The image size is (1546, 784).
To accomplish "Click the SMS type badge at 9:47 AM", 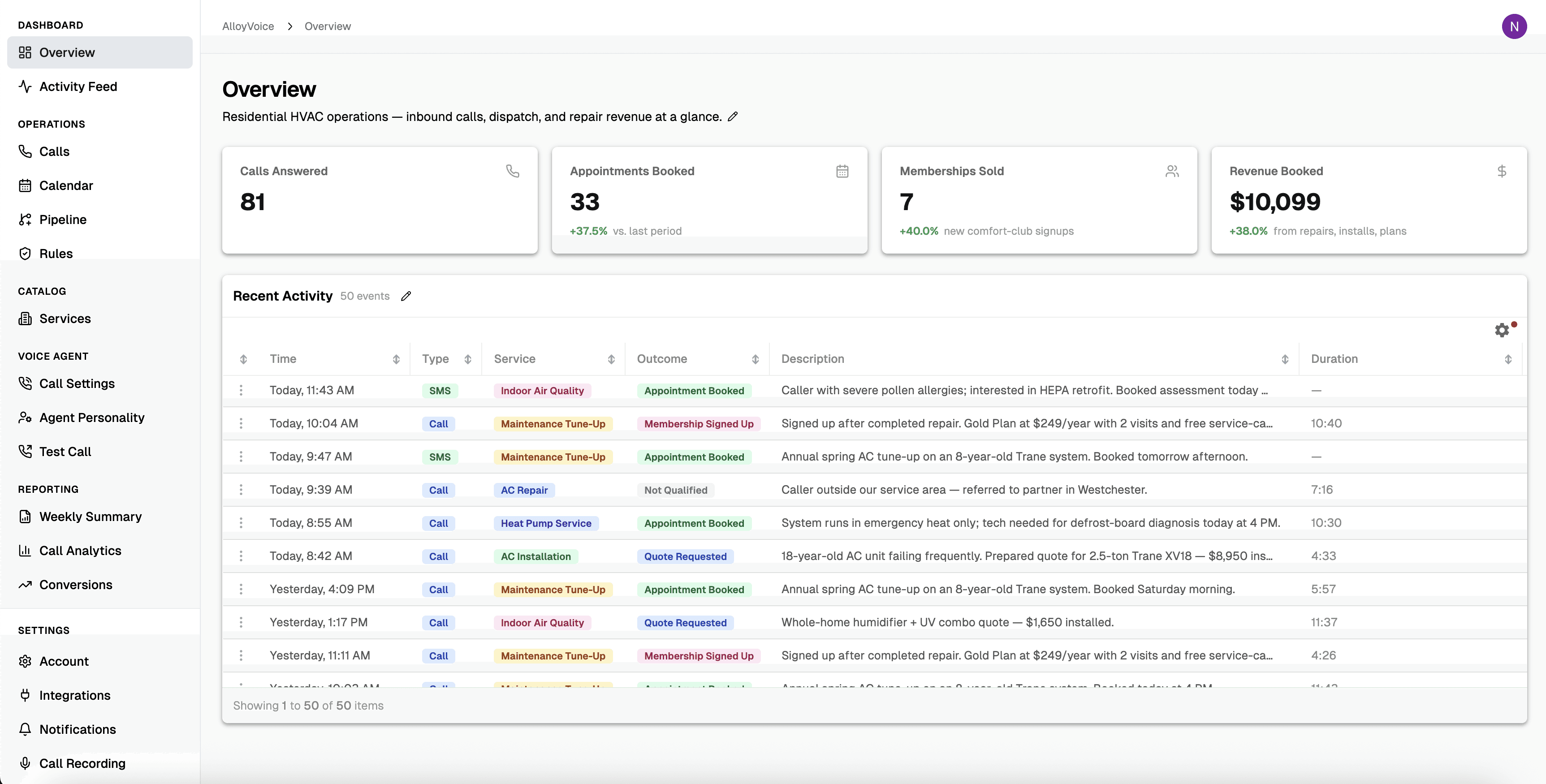I will pos(440,457).
